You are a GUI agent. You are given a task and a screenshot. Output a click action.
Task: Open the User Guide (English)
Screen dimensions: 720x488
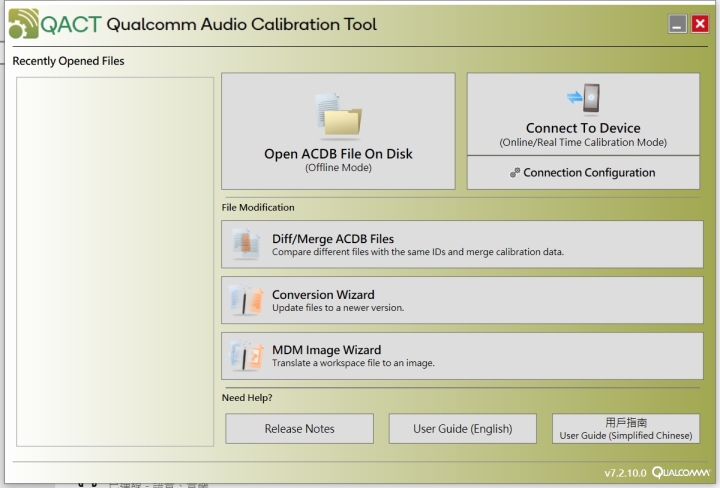[462, 429]
